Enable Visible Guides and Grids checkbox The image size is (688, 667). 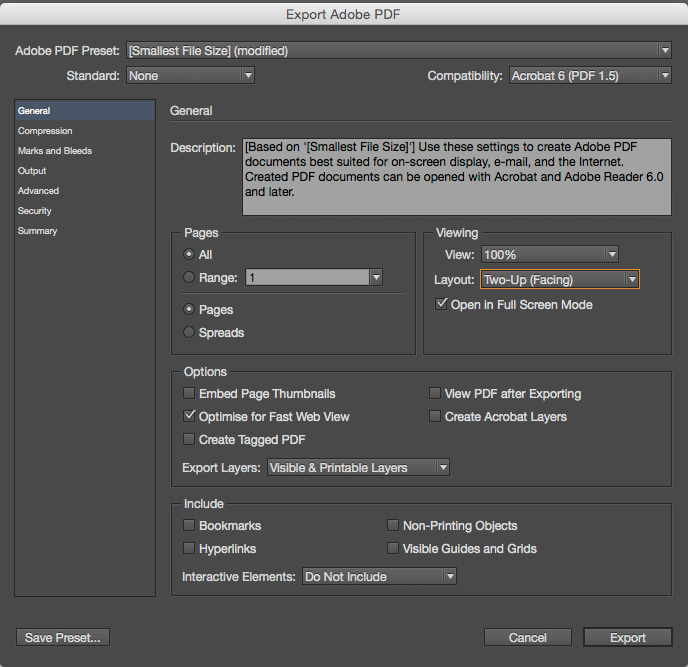(393, 548)
